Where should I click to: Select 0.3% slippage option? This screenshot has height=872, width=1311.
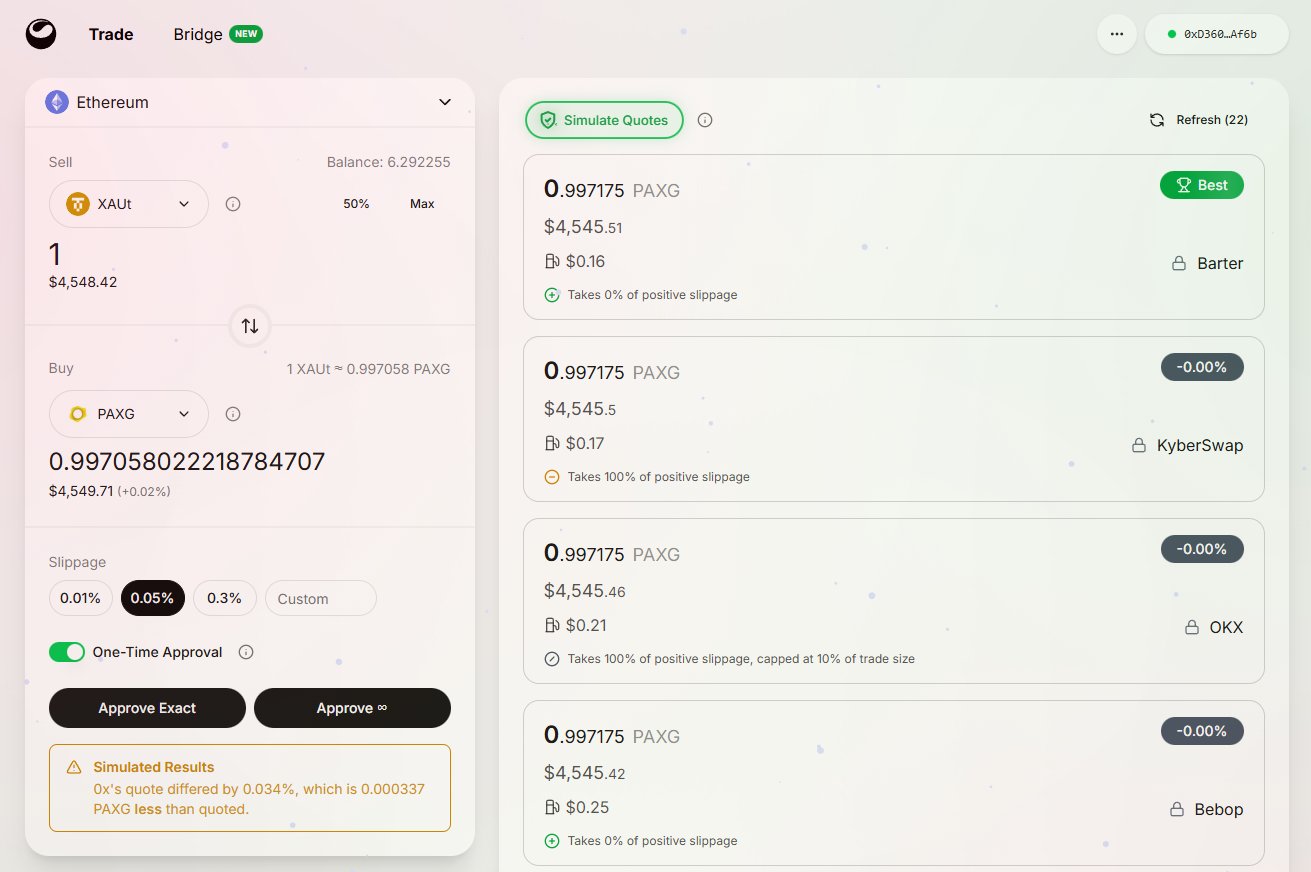pos(224,598)
